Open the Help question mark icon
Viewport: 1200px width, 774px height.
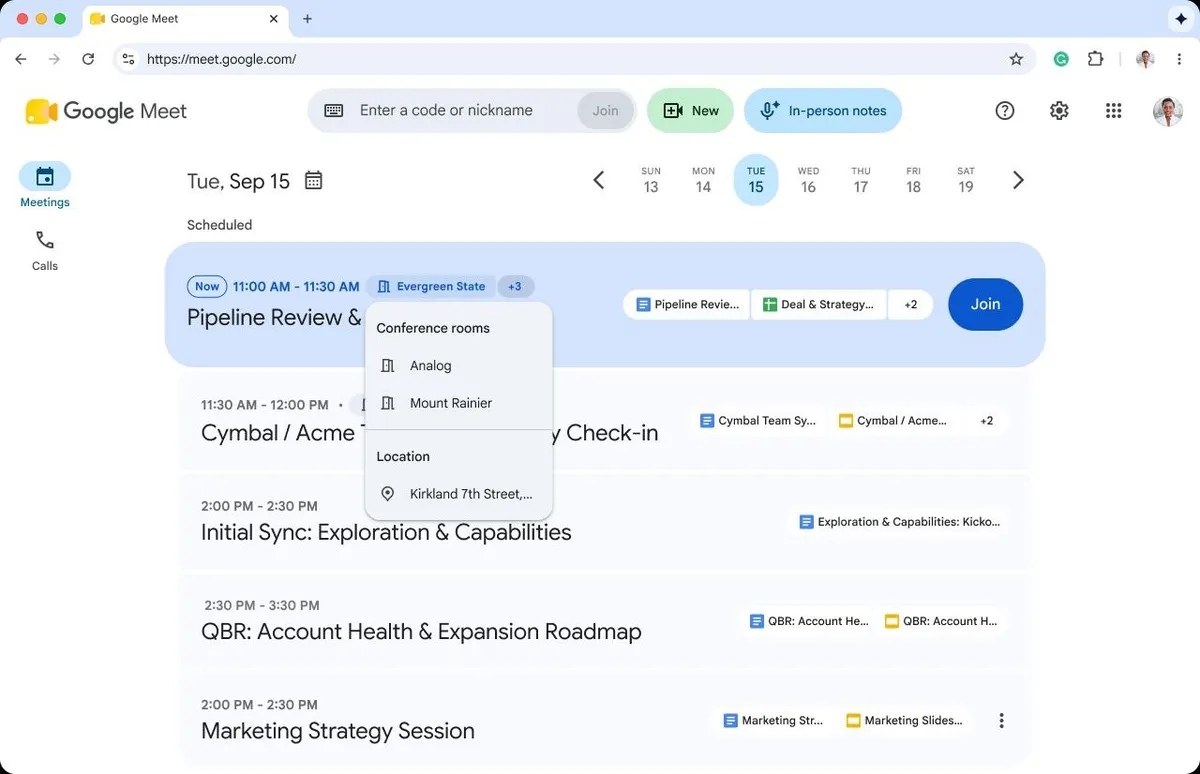(1005, 111)
